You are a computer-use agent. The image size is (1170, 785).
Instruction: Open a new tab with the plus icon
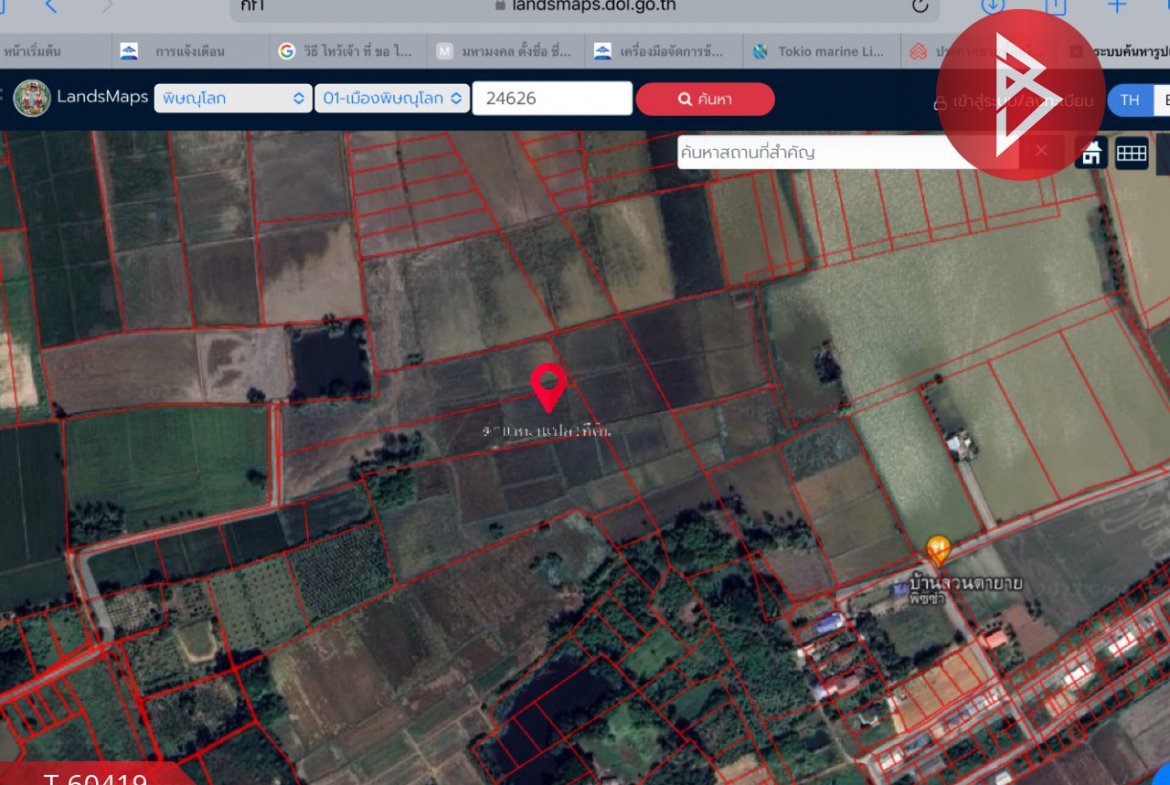(x=1116, y=7)
